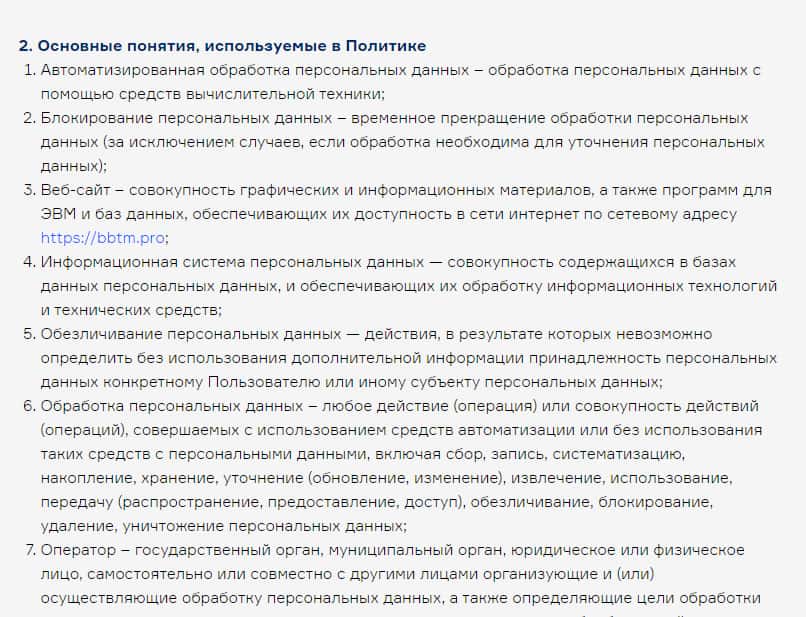Click the list number marker "2."
806x617 pixels.
pos(29,118)
